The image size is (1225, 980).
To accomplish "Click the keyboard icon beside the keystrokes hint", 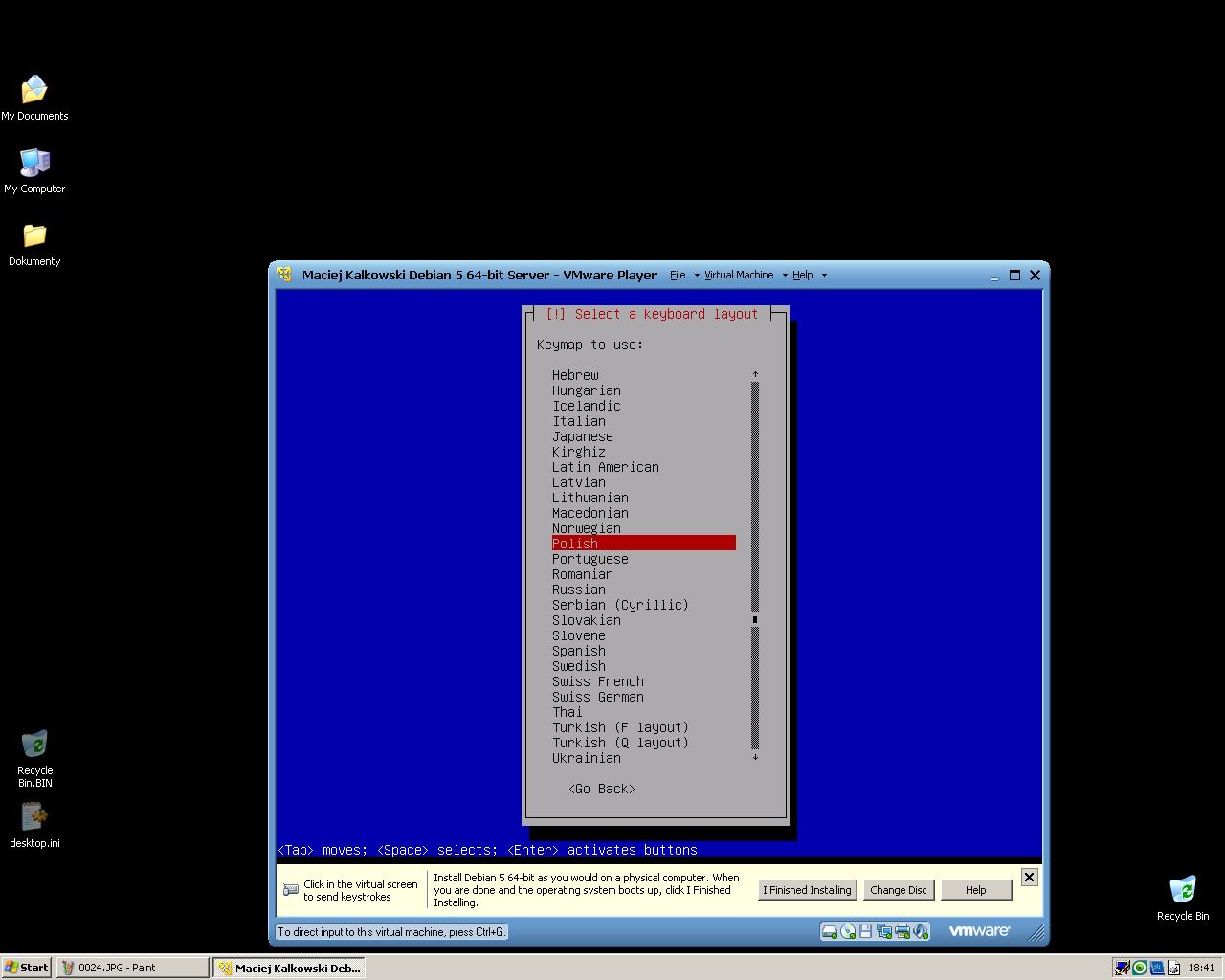I will (291, 890).
